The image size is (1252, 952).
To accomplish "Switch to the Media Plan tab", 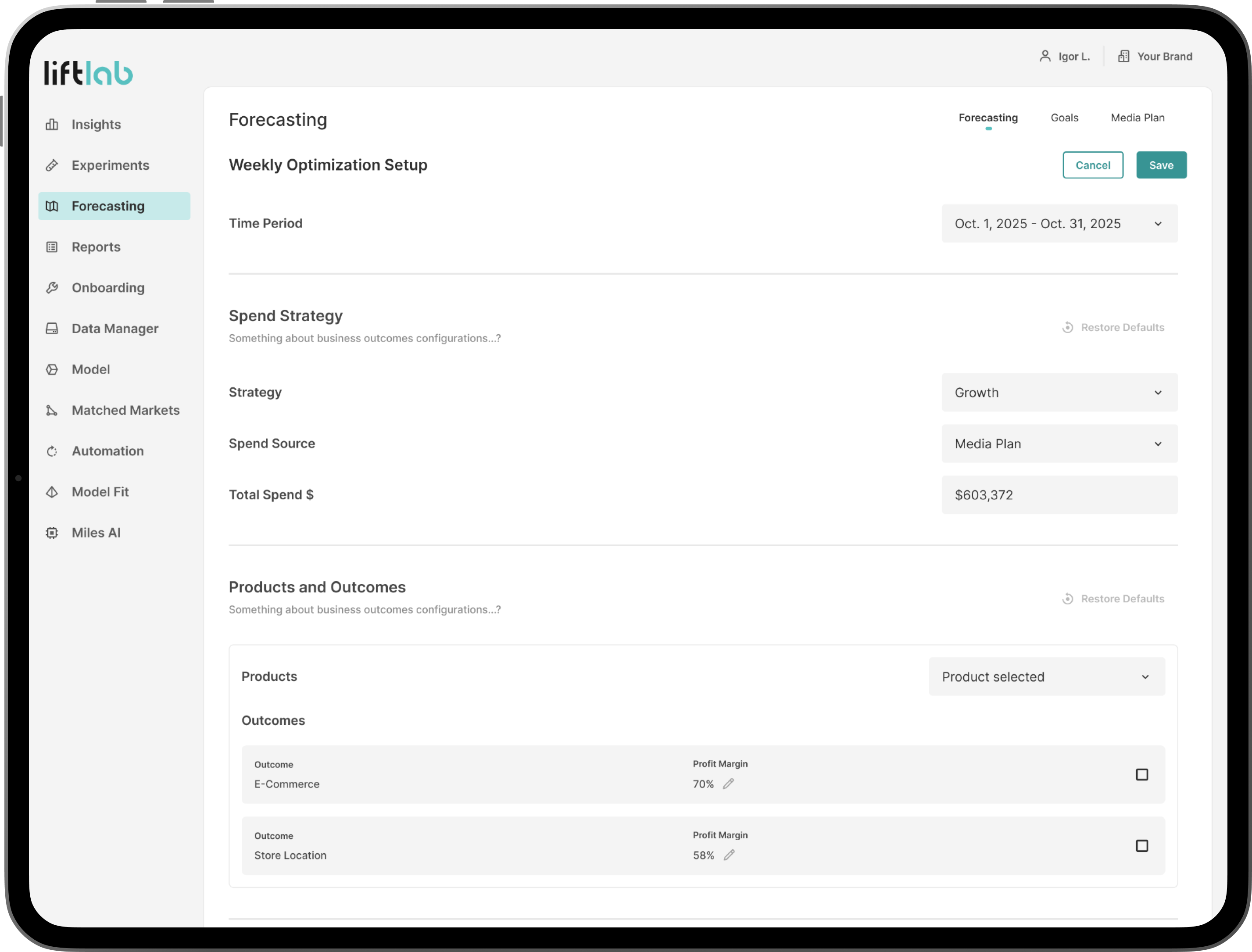I will [x=1137, y=118].
